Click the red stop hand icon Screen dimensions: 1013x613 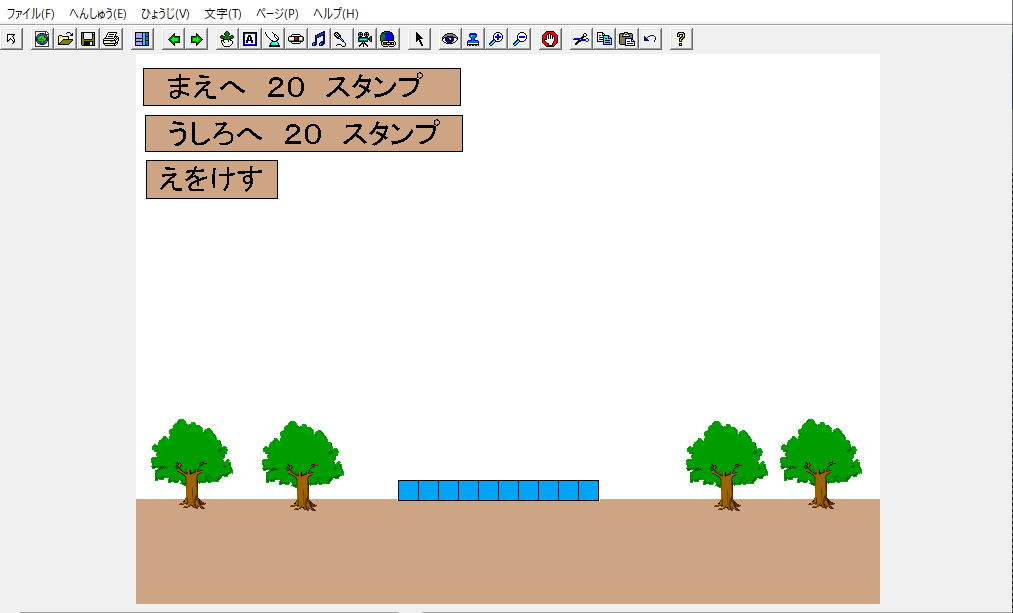click(x=550, y=39)
